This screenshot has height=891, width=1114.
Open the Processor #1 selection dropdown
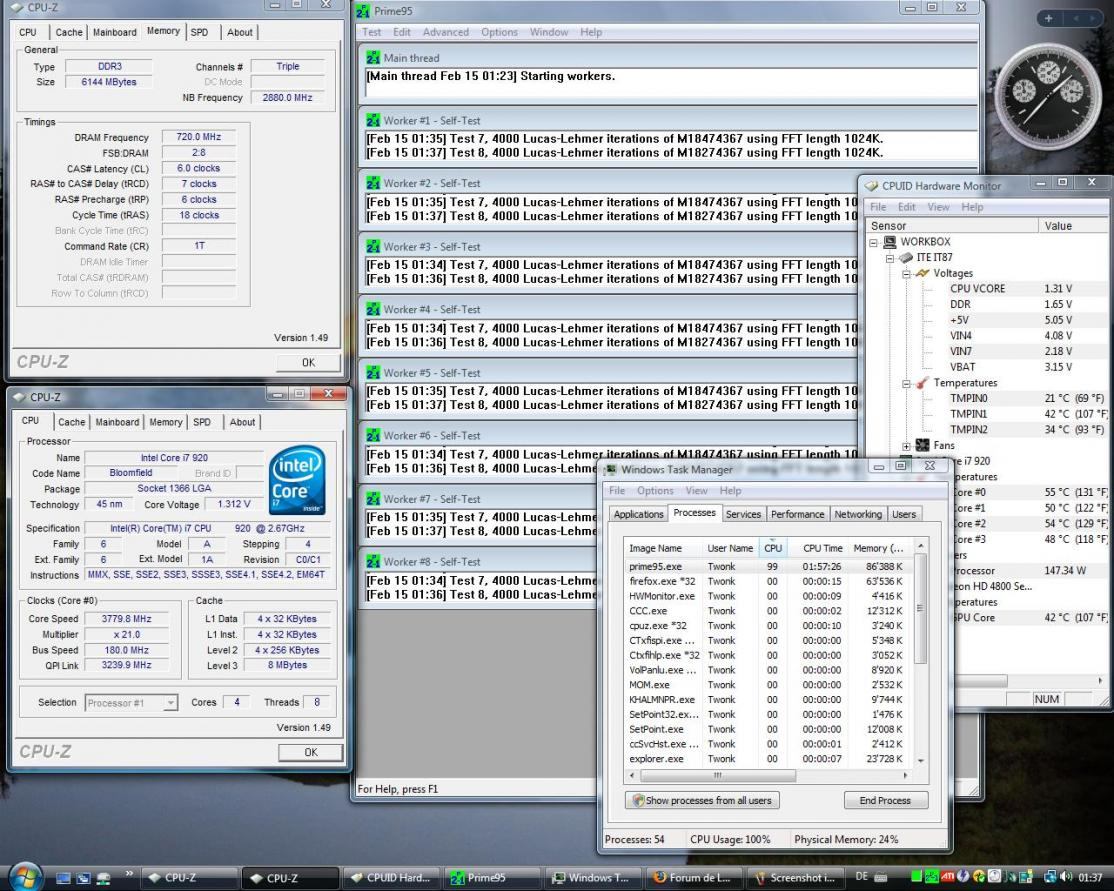(x=171, y=703)
